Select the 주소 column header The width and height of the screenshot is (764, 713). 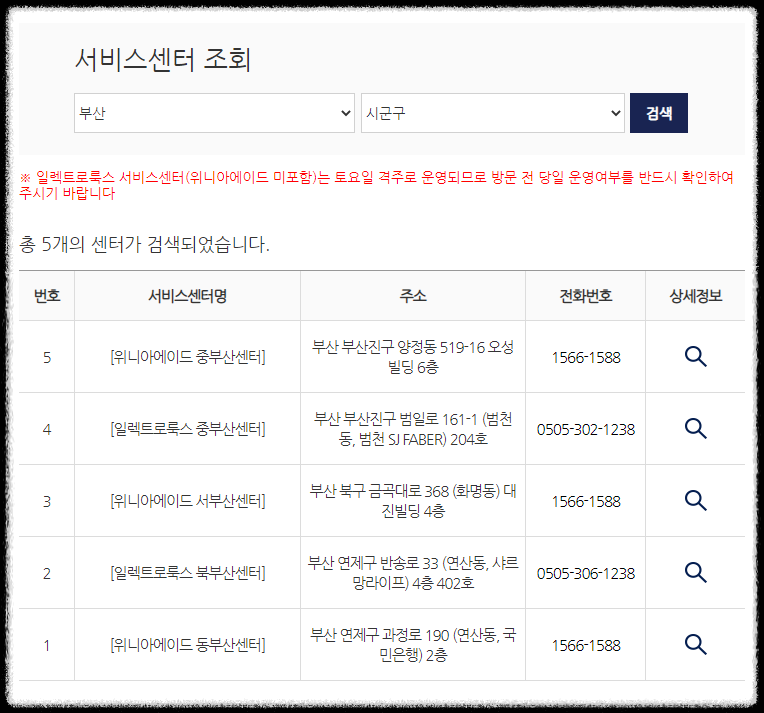pos(413,296)
